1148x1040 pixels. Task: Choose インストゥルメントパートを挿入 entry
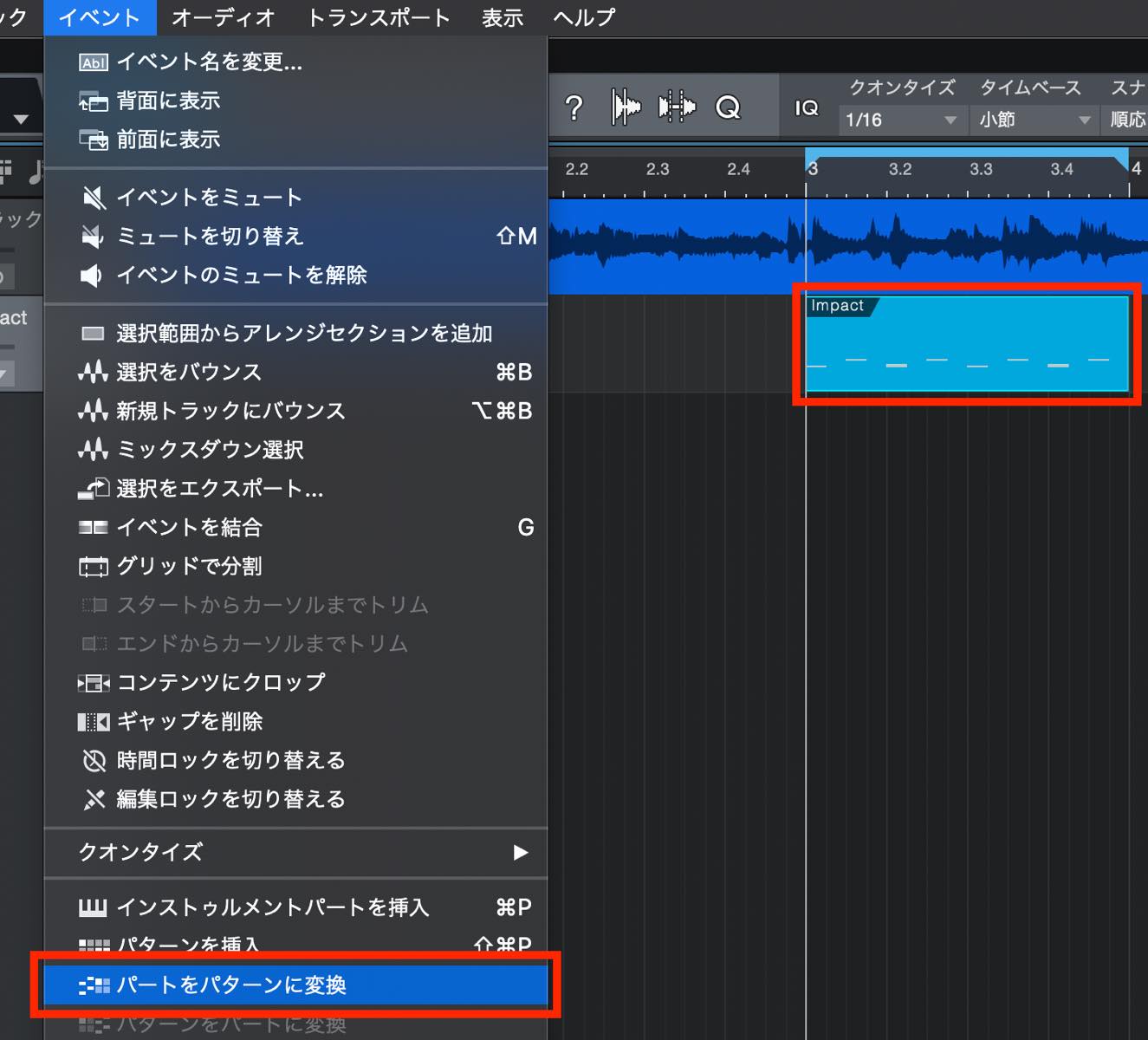pos(295,907)
